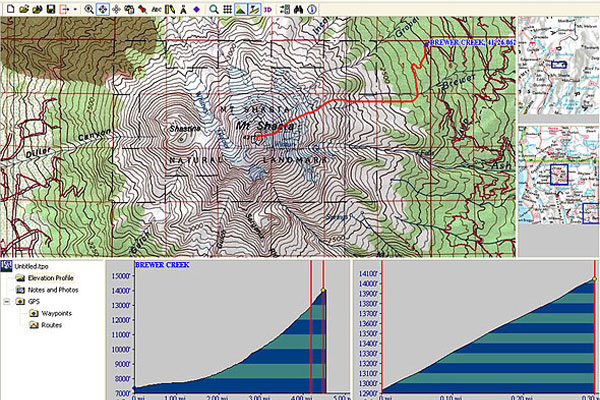This screenshot has width=600, height=400.
Task: Click the 15000' label in left profile
Action: 121,276
